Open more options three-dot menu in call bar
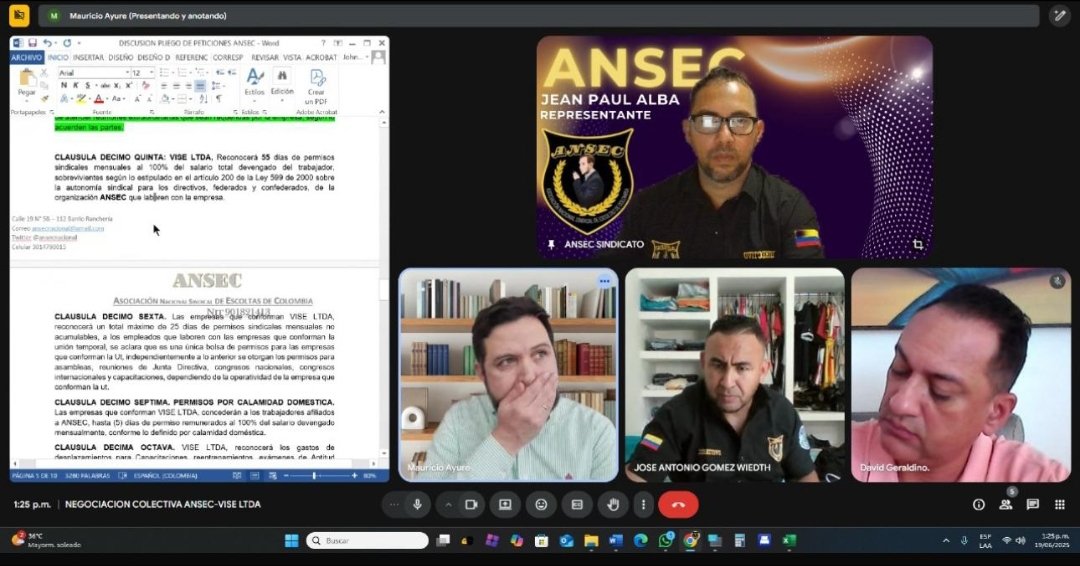 643,505
